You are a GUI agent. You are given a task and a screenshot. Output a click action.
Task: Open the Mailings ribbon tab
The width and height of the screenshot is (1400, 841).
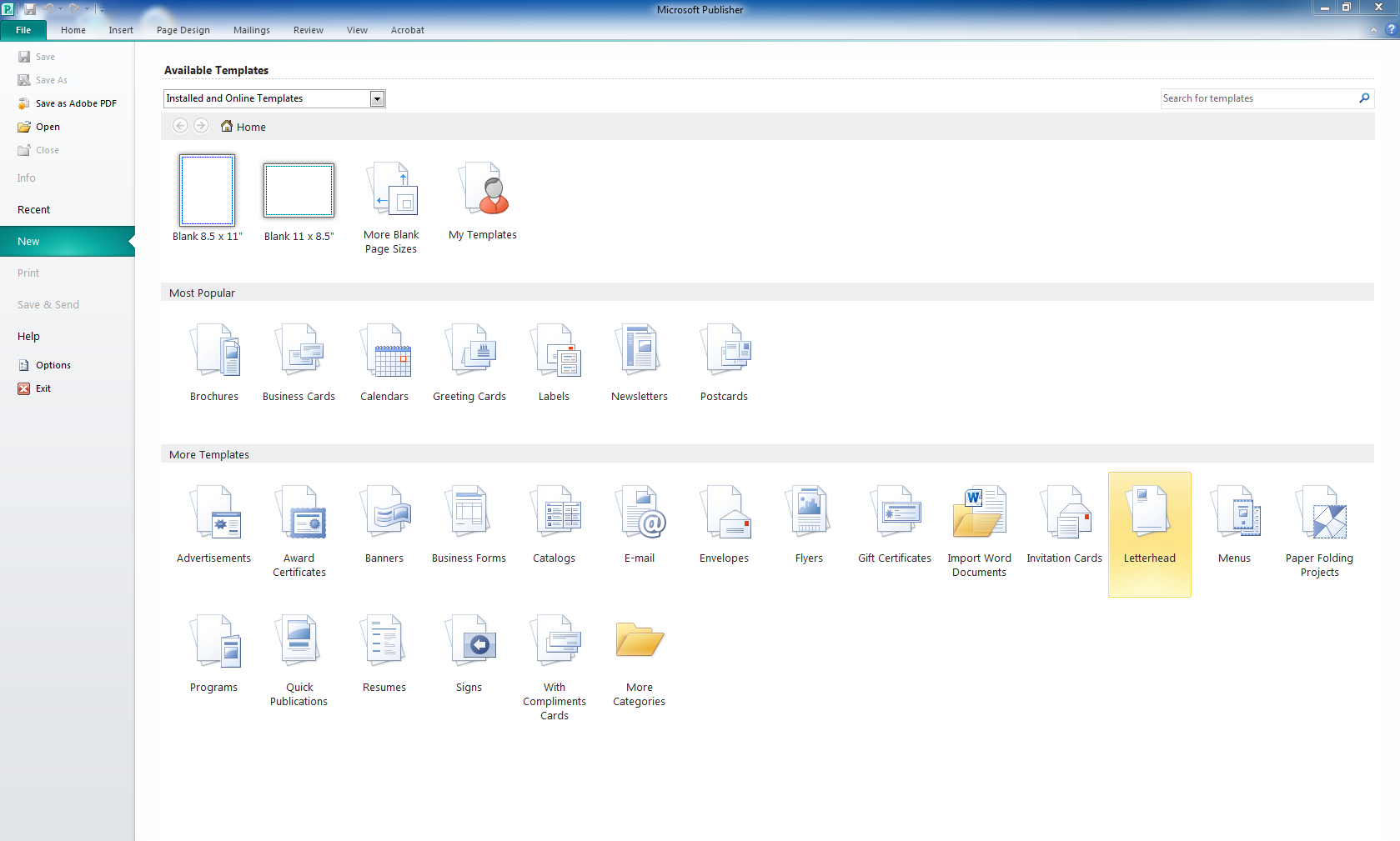pyautogui.click(x=252, y=30)
